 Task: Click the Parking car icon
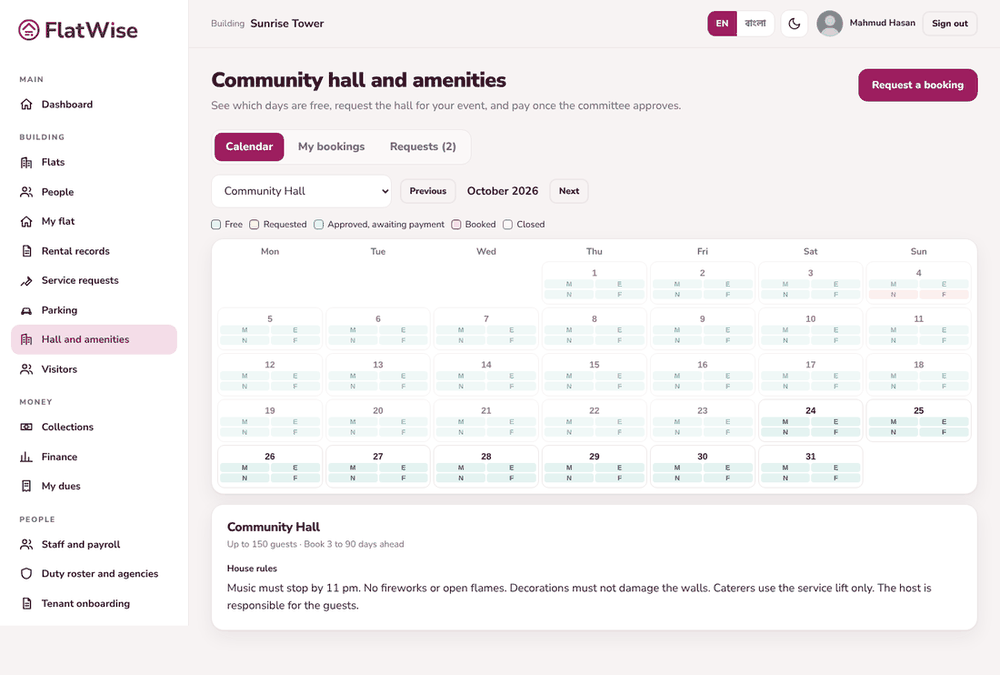point(26,310)
